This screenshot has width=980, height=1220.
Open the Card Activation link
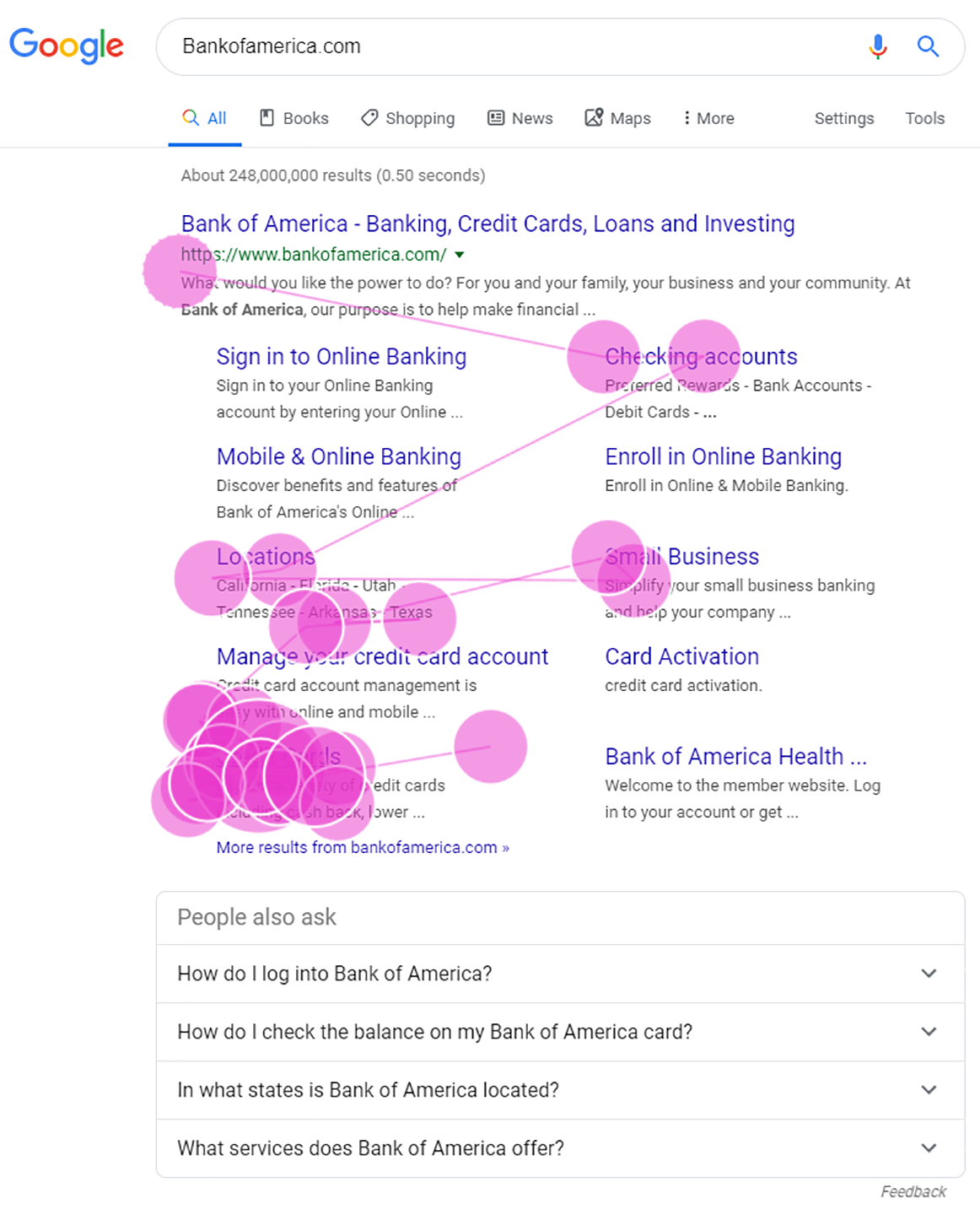[x=681, y=656]
